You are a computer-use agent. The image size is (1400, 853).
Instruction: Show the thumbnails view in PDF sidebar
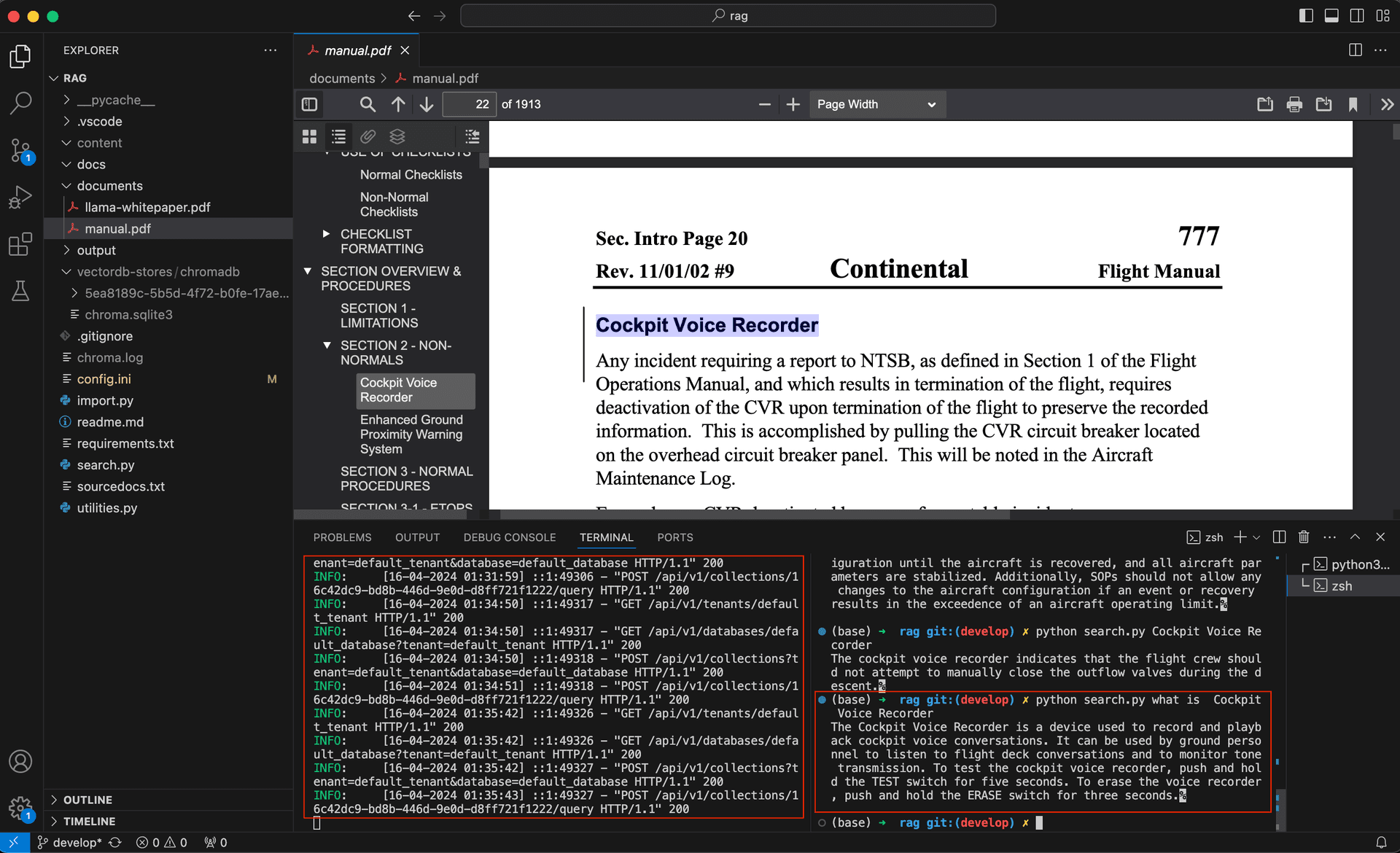pyautogui.click(x=309, y=136)
